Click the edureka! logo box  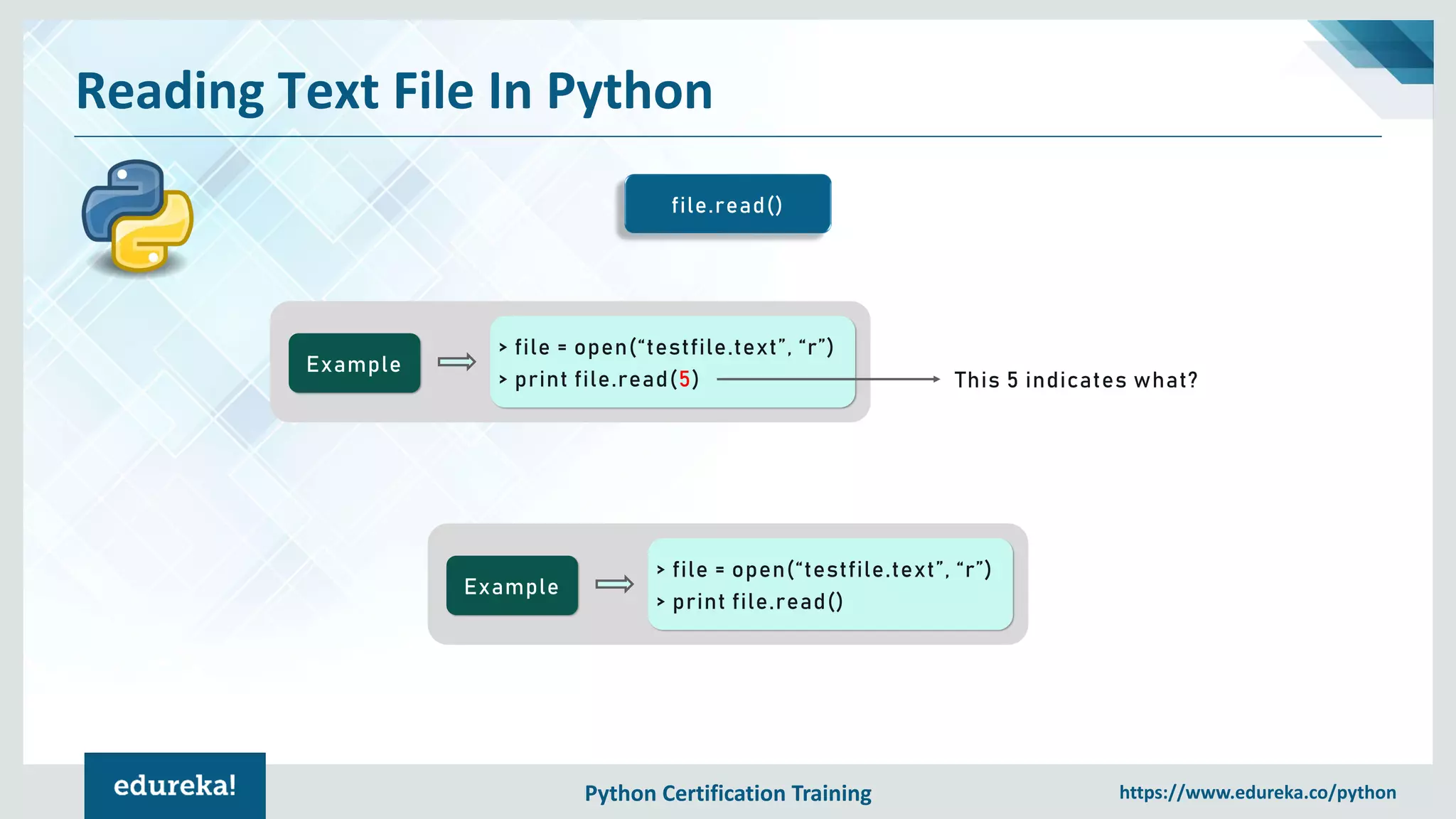[x=175, y=786]
